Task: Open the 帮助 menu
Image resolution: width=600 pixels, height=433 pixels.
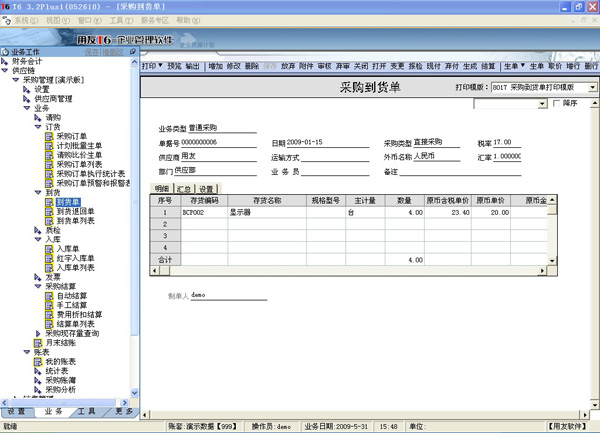Action: click(x=188, y=21)
